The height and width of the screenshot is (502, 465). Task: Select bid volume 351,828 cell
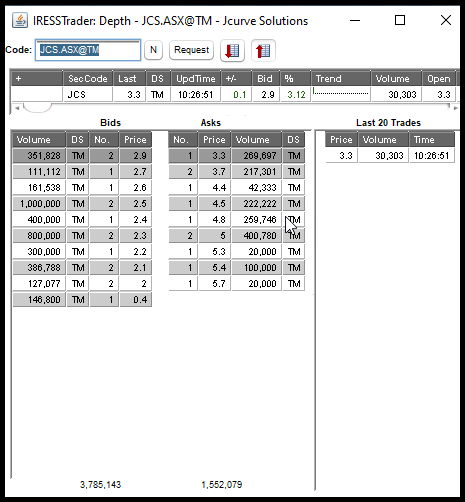click(x=39, y=156)
